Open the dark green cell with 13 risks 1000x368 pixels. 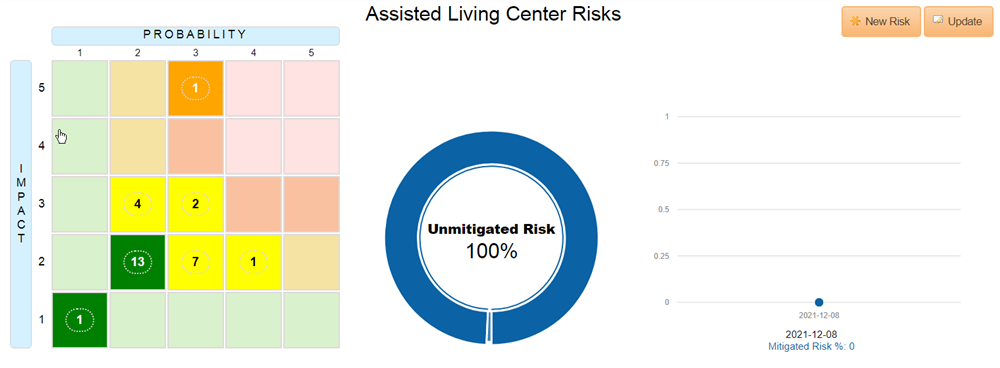(x=138, y=262)
